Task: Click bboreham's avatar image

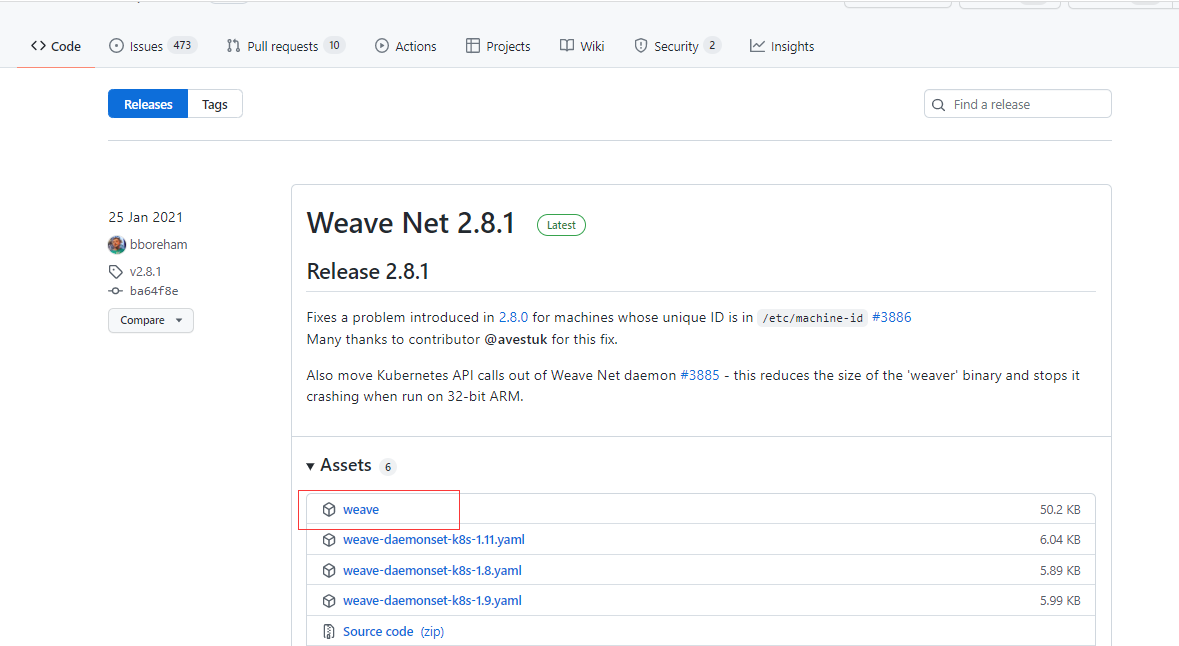Action: 117,244
